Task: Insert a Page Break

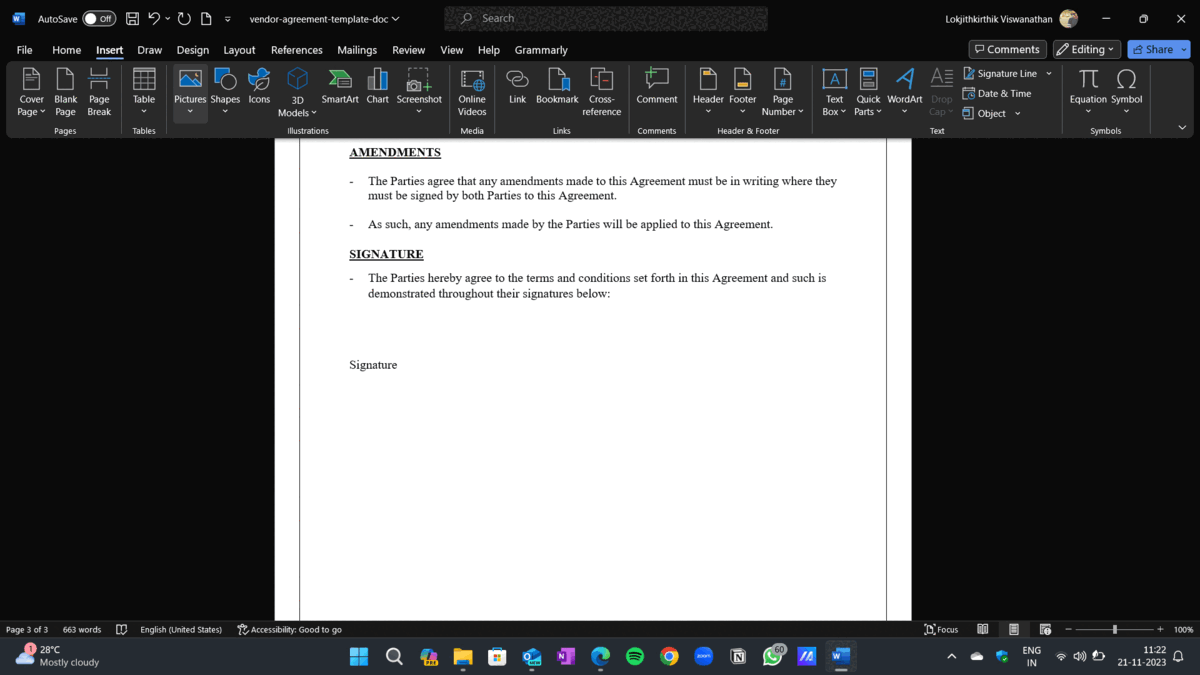Action: (x=99, y=92)
